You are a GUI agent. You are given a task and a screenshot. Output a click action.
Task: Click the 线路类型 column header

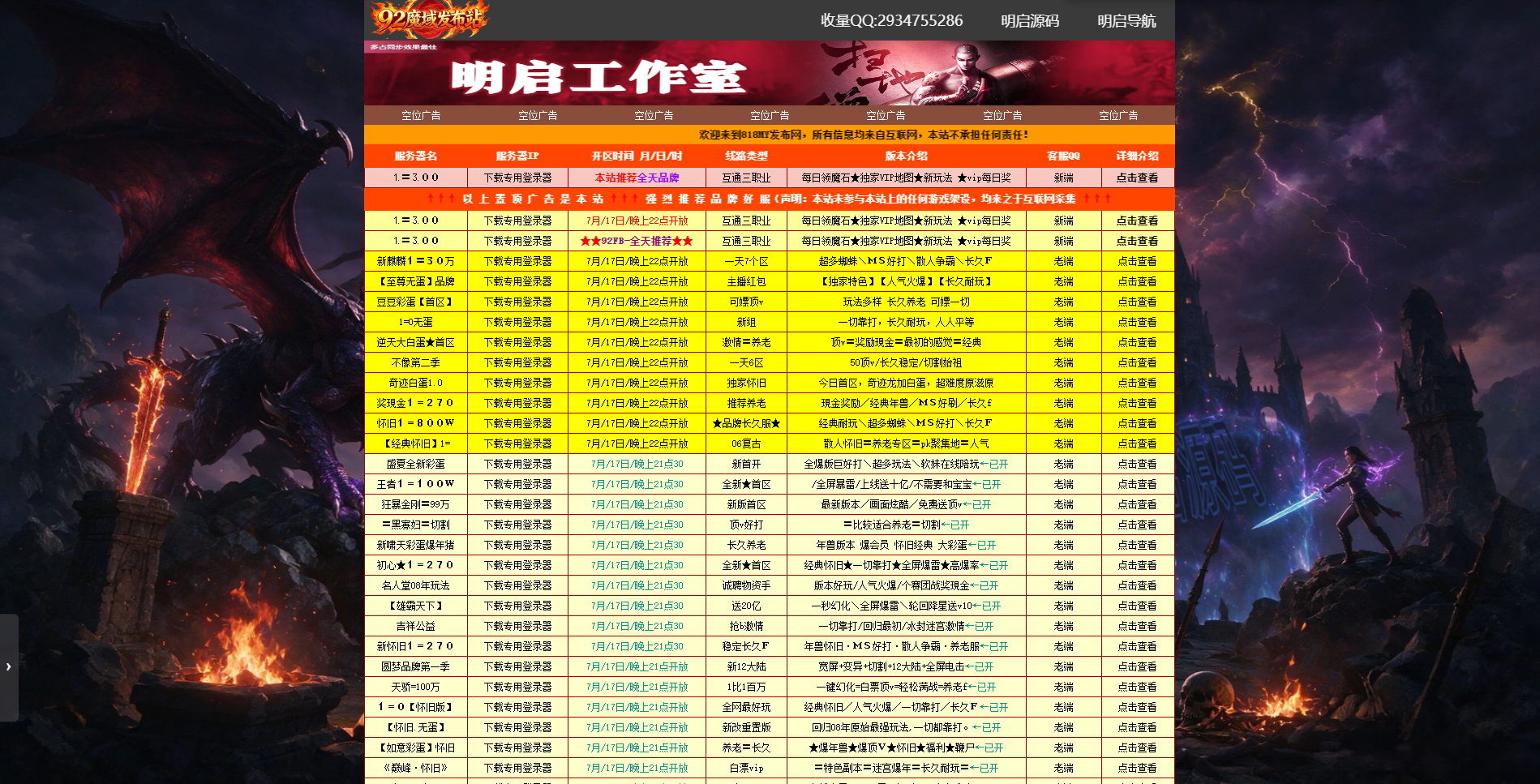pyautogui.click(x=746, y=156)
